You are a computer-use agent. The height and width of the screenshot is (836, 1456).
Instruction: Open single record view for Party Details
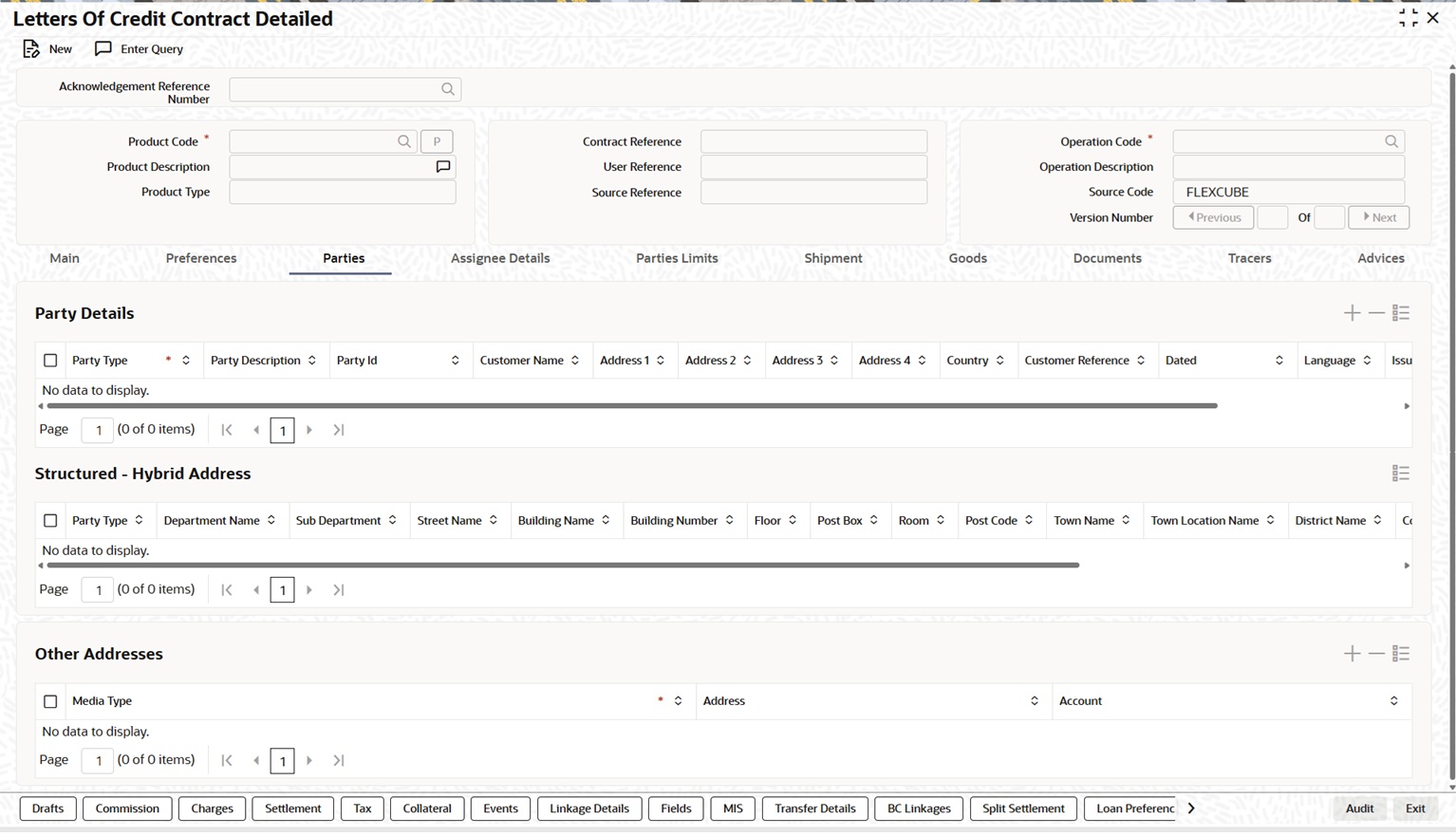(1401, 313)
